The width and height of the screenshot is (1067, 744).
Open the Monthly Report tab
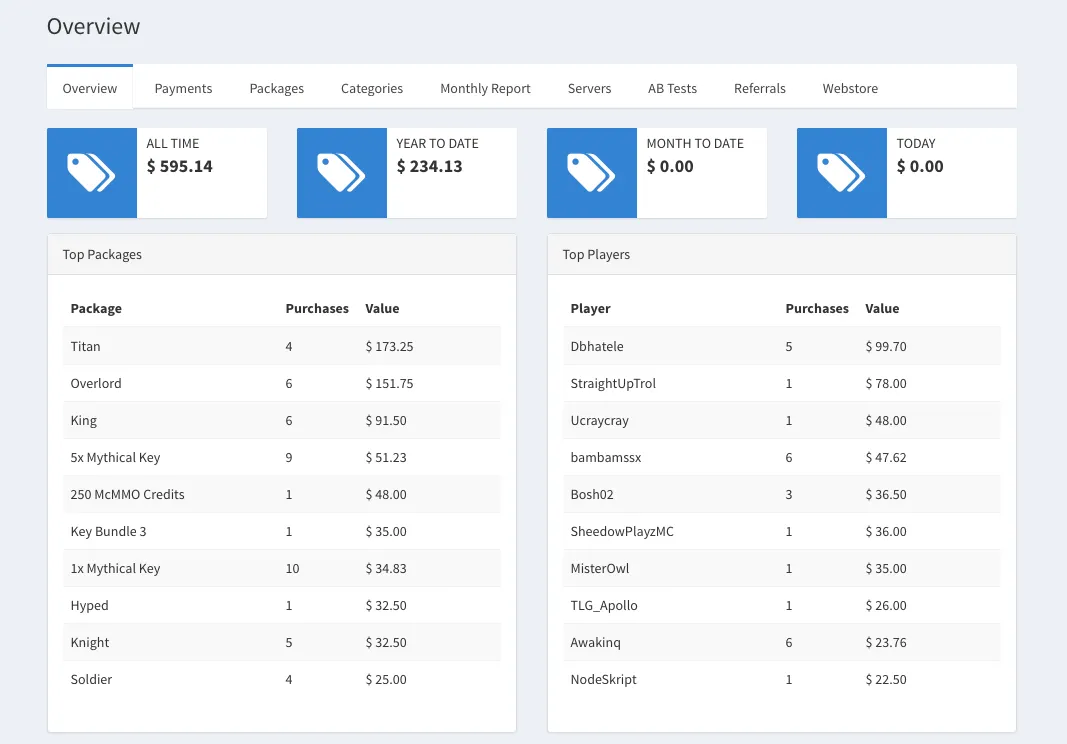pyautogui.click(x=485, y=88)
